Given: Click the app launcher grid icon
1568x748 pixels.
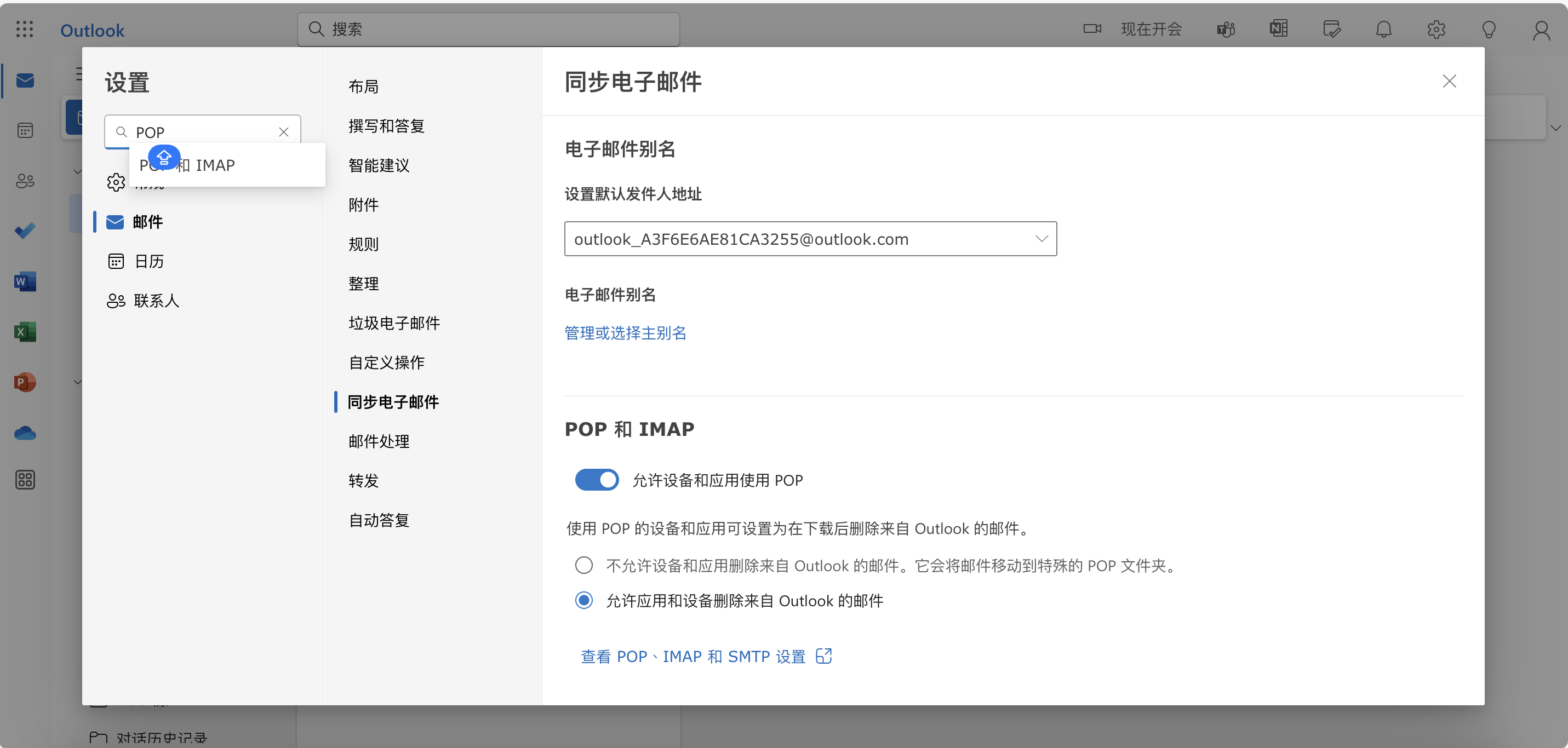Looking at the screenshot, I should [x=24, y=29].
